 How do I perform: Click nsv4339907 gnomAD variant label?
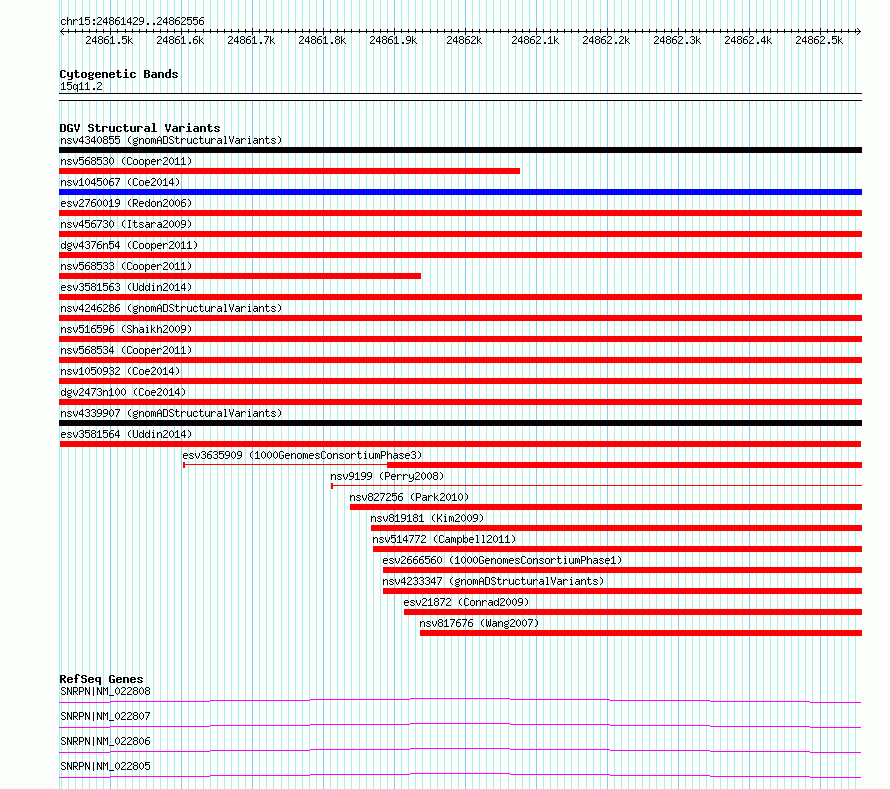[x=171, y=413]
